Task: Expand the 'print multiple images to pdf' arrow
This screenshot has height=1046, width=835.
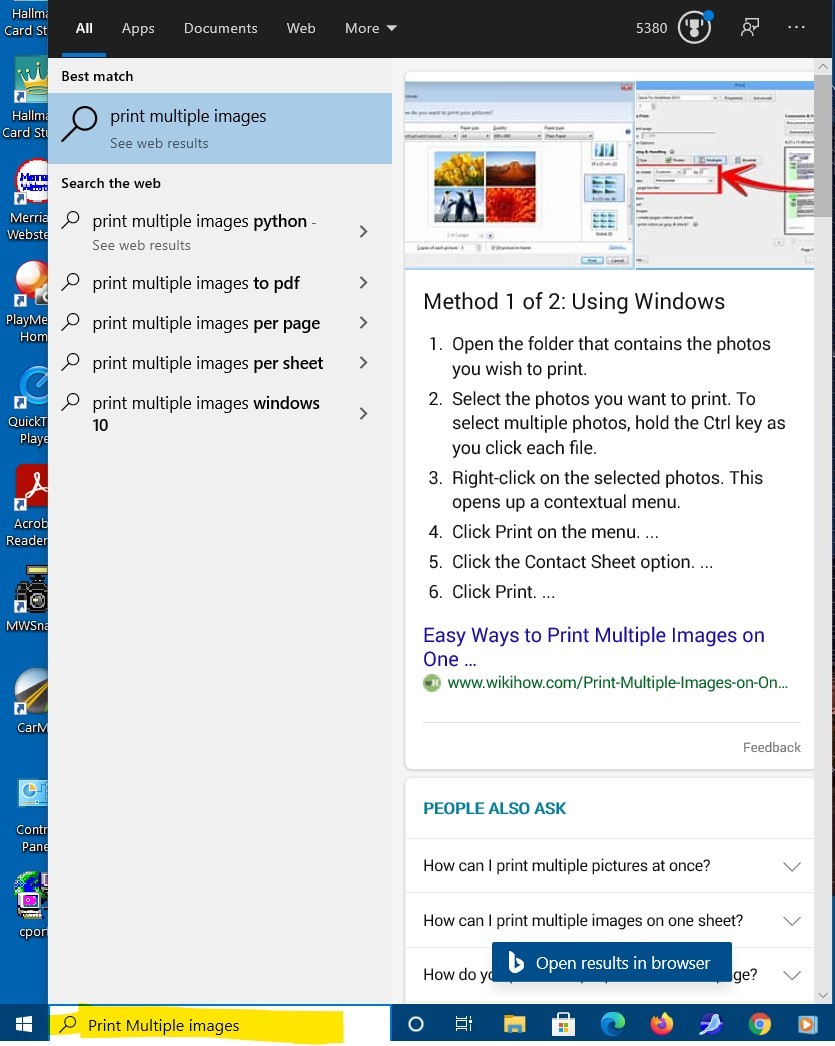Action: [x=363, y=283]
